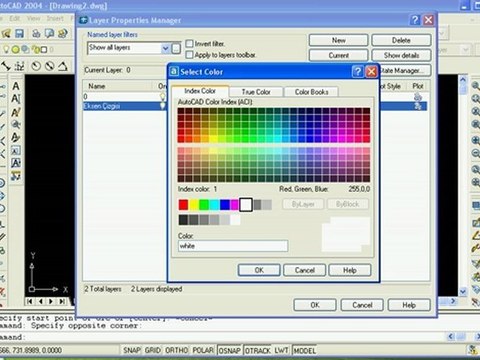The width and height of the screenshot is (480, 360).
Task: Toggle ORTHO mode in status bar
Action: point(177,350)
